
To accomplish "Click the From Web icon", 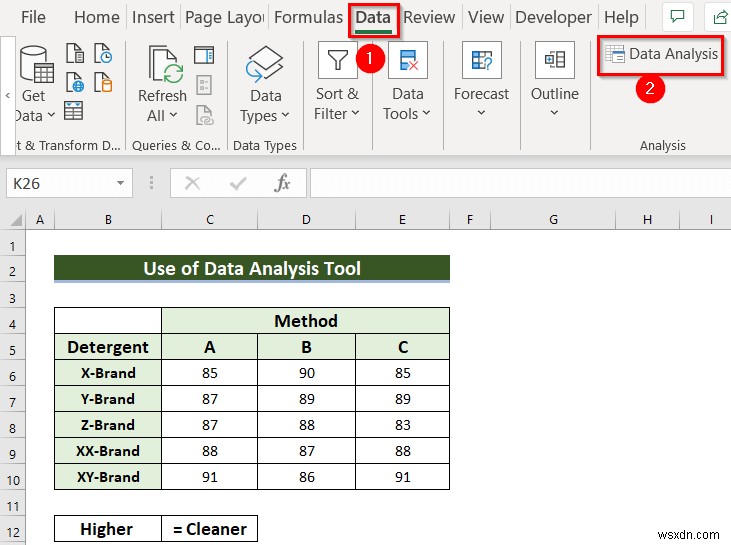I will 75,82.
